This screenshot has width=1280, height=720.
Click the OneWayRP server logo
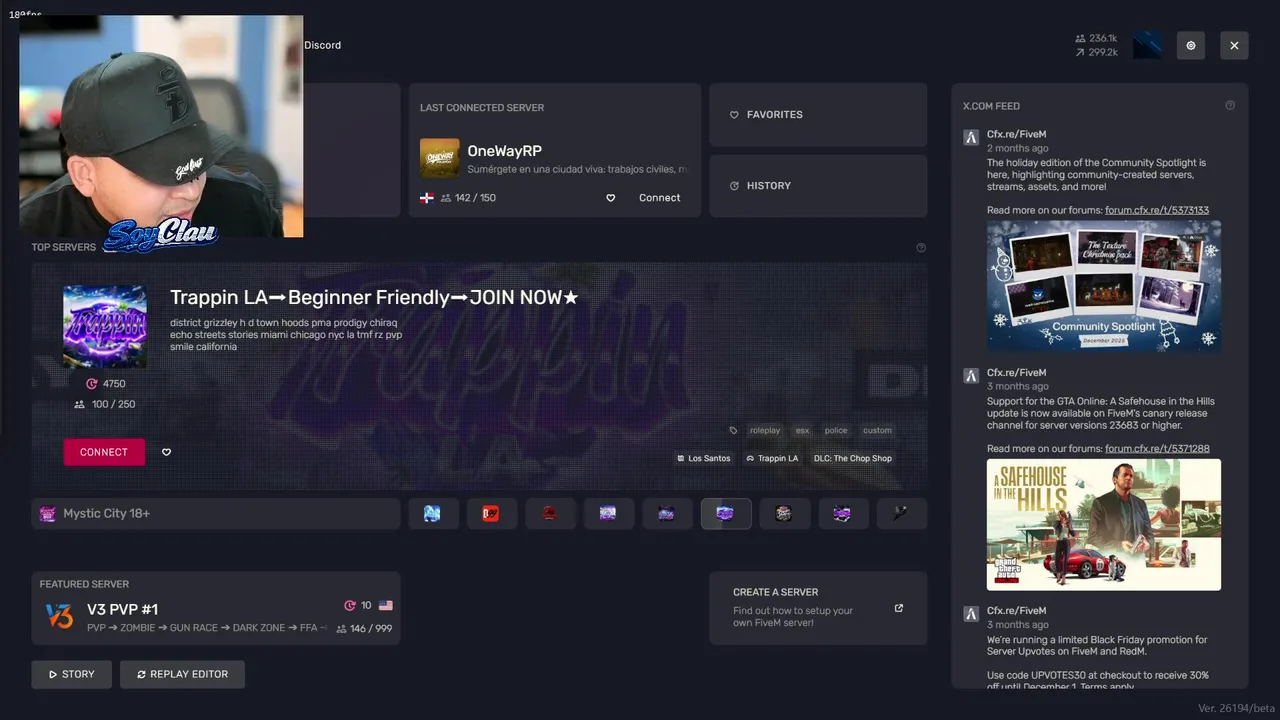point(439,158)
